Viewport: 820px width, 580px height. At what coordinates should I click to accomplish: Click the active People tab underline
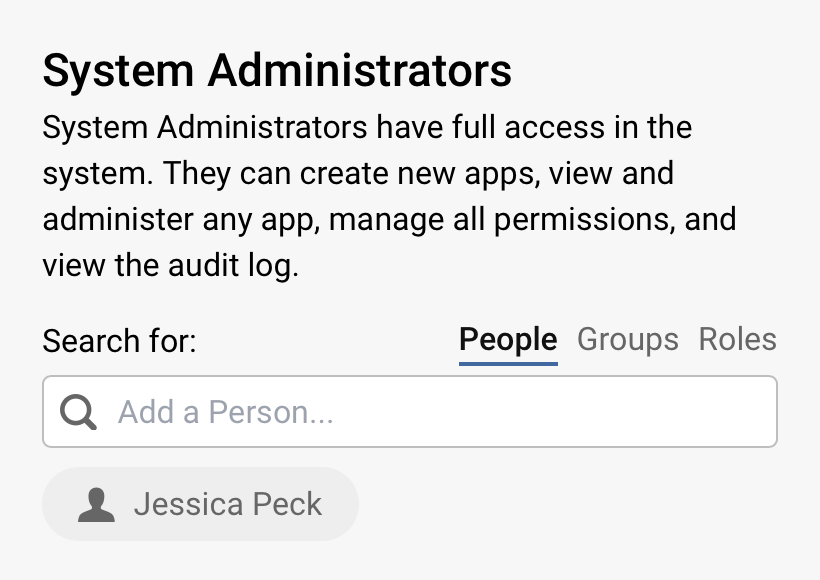507,357
